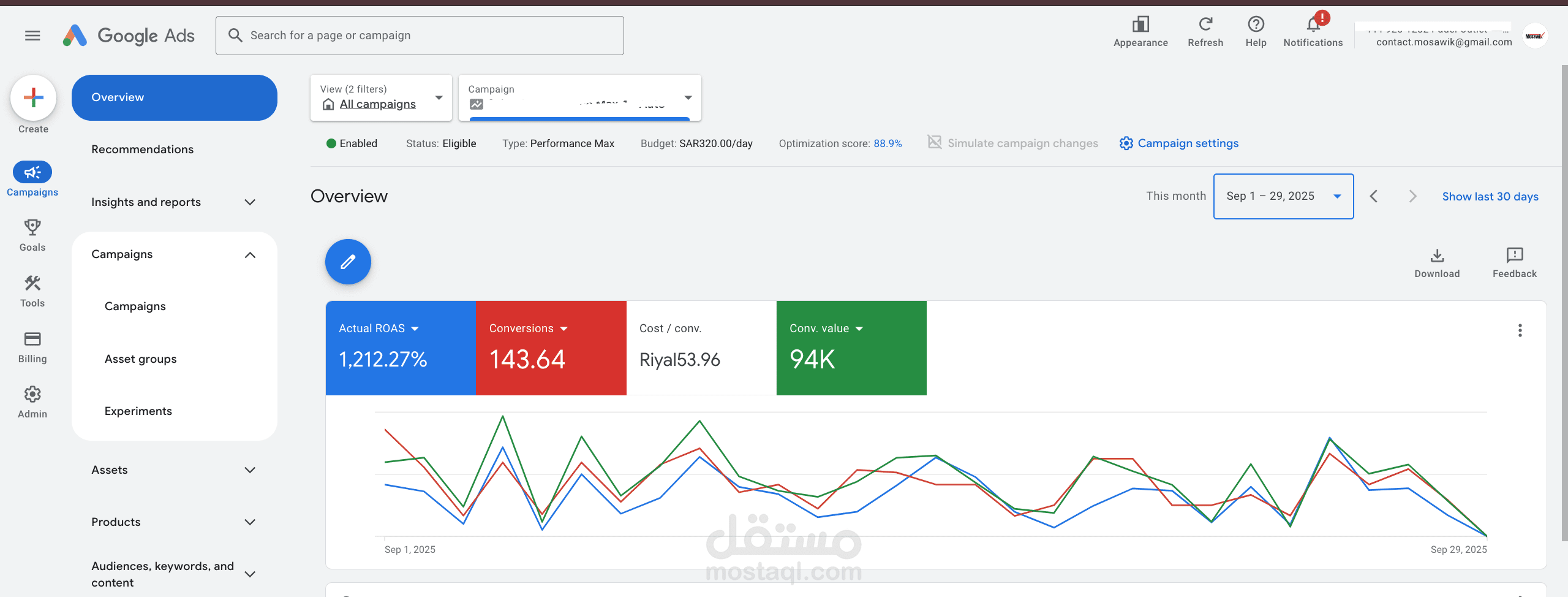1568x597 pixels.
Task: Open the Appearance panel
Action: (x=1140, y=25)
